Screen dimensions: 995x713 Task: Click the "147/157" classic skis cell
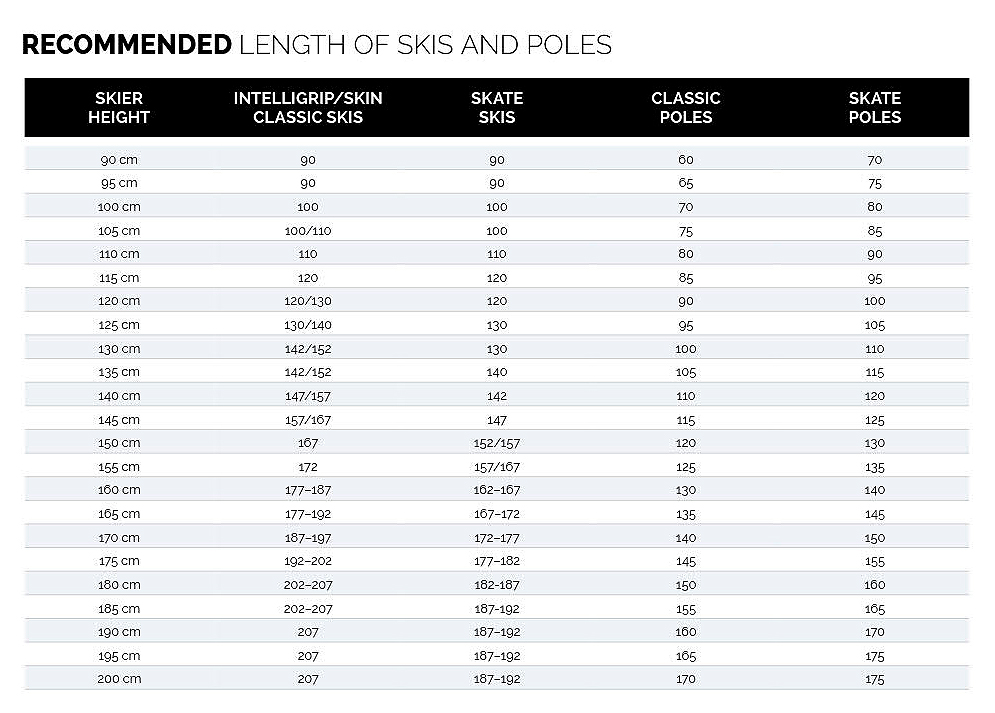308,396
